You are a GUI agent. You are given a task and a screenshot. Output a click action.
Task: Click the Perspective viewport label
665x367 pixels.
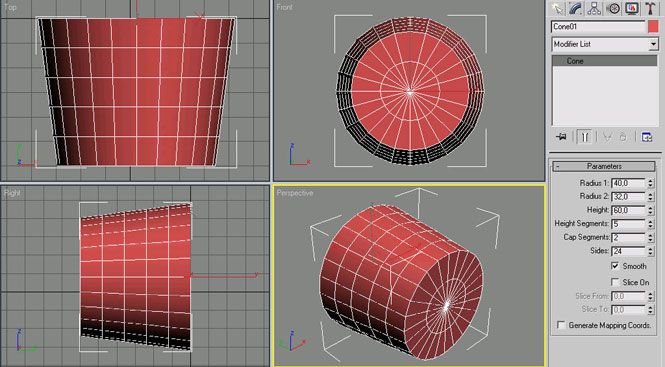(295, 193)
